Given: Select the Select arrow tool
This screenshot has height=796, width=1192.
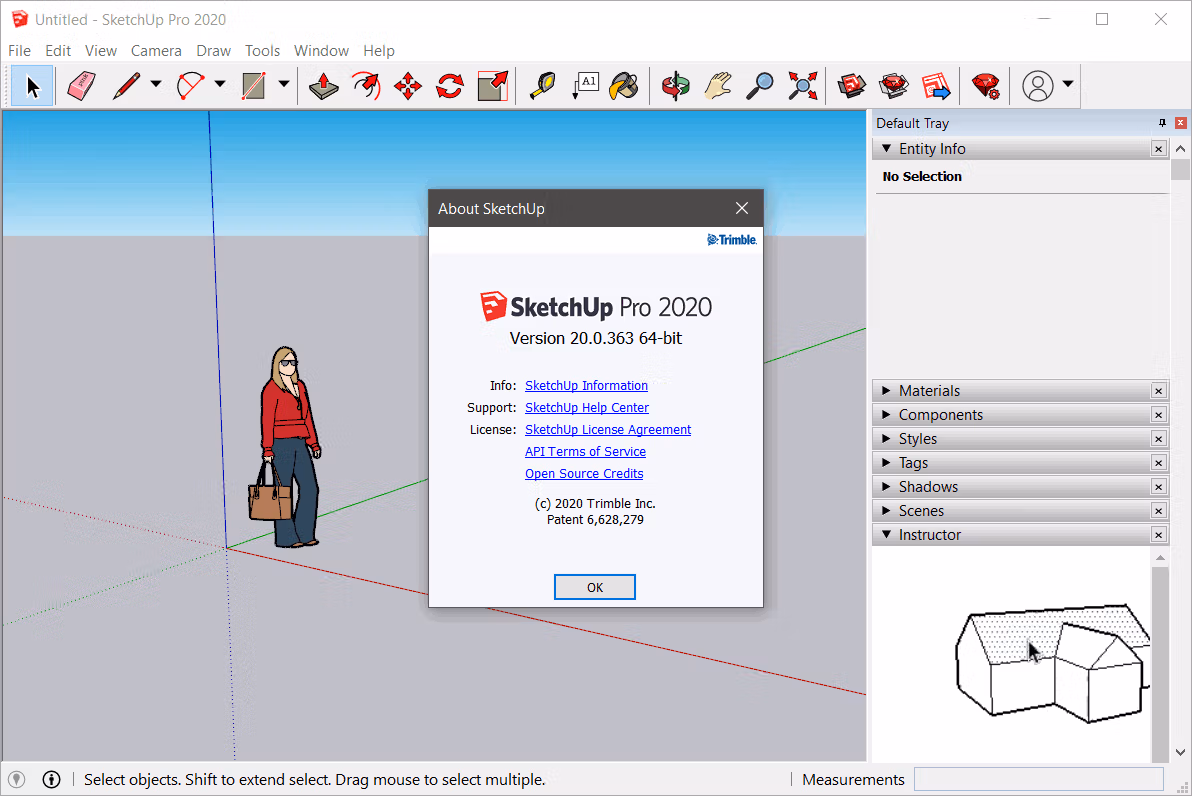Looking at the screenshot, I should point(32,86).
